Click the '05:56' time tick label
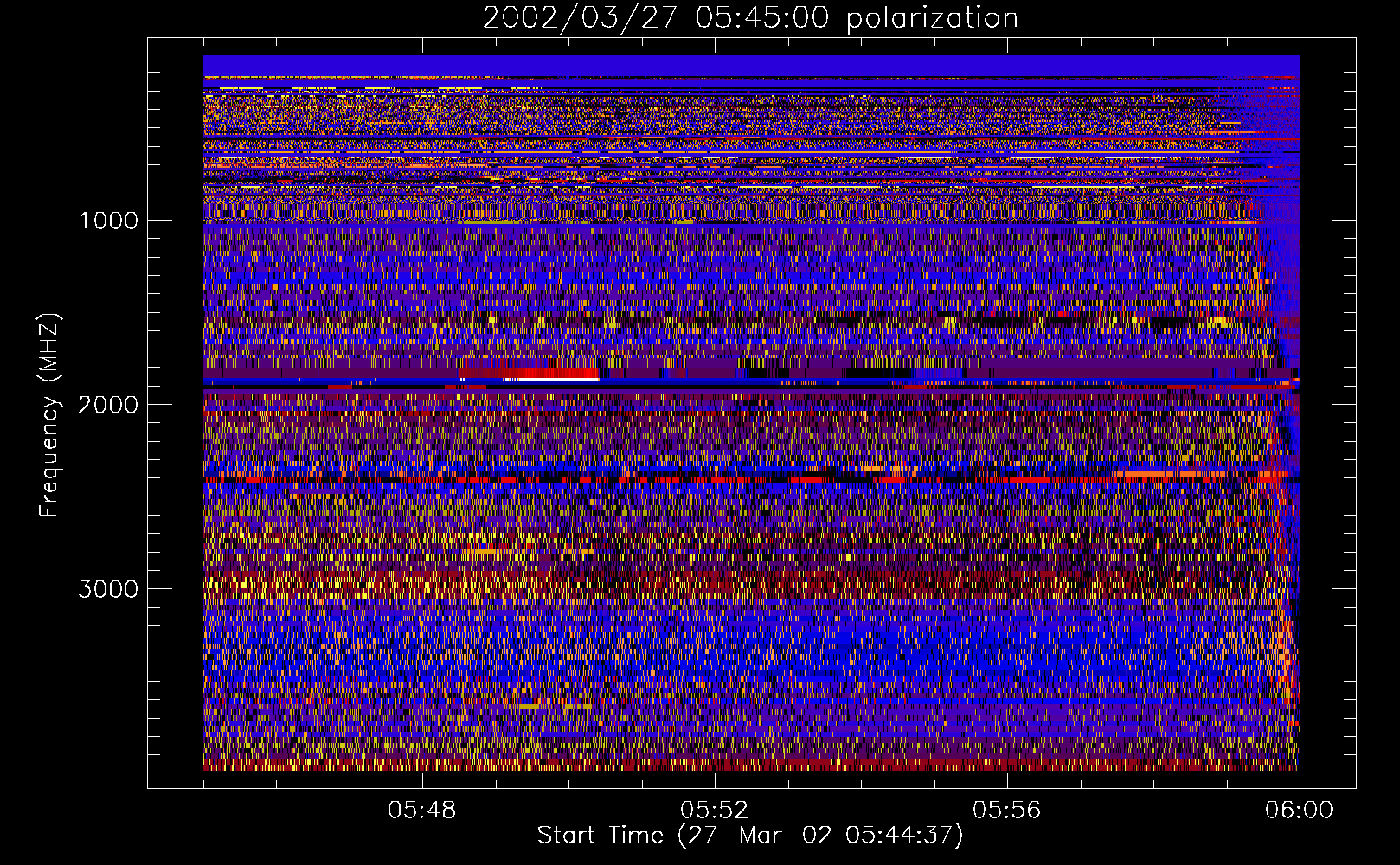 (x=1006, y=811)
